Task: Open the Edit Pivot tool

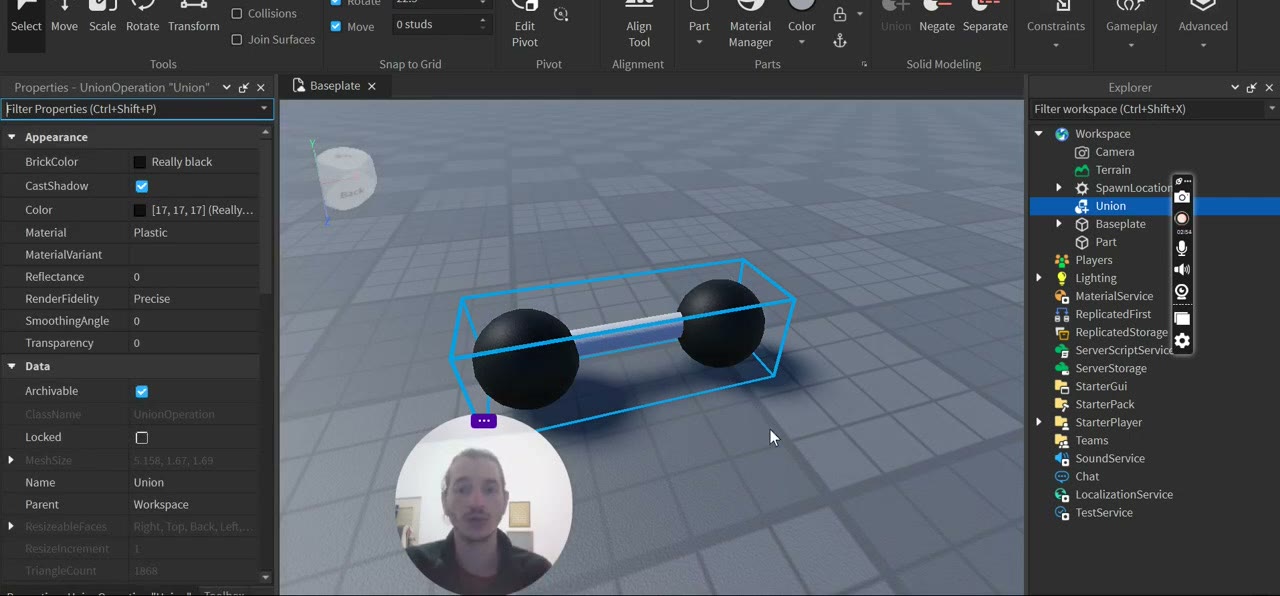Action: click(x=525, y=24)
